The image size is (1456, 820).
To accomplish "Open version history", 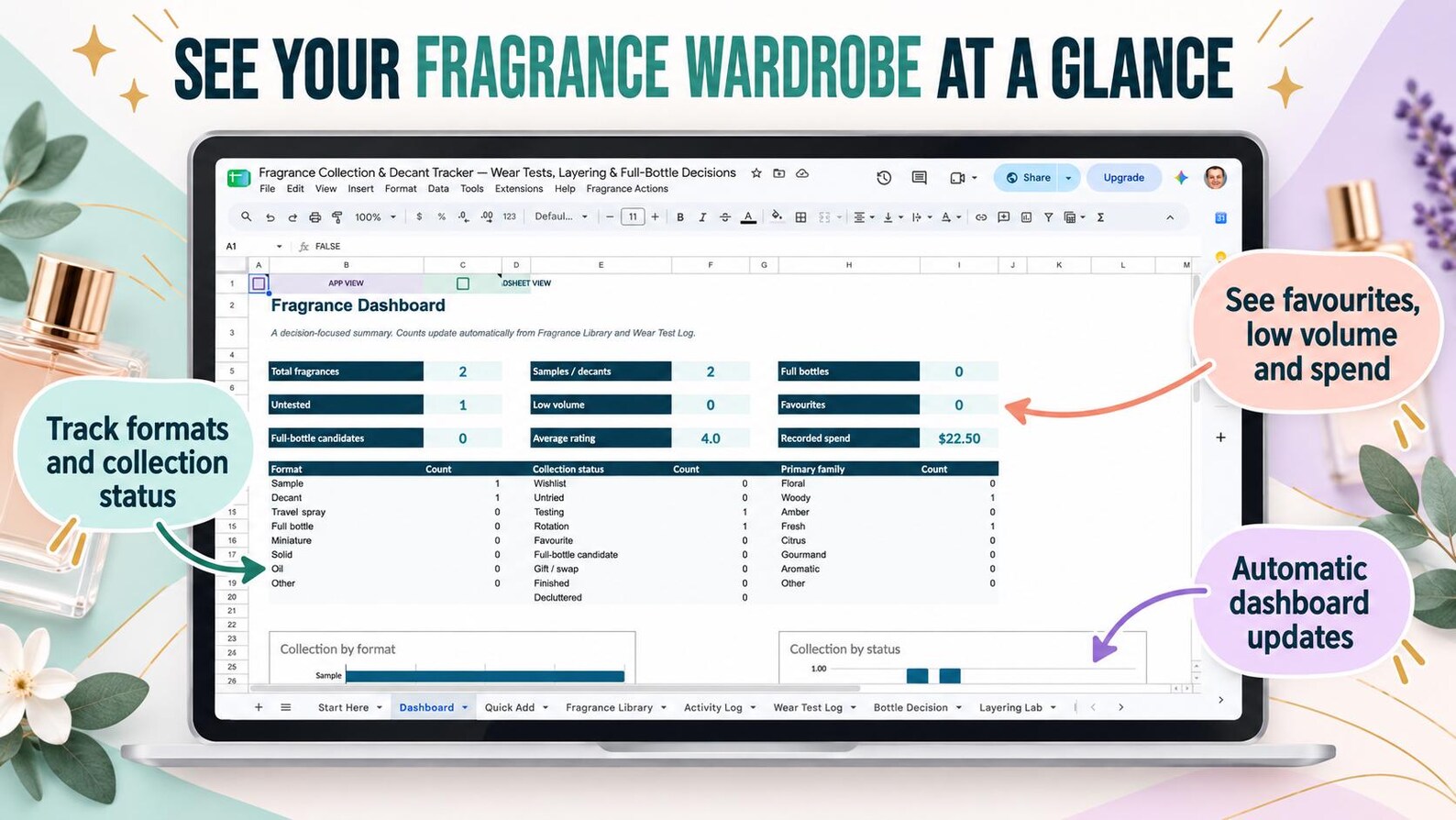I will pyautogui.click(x=884, y=178).
